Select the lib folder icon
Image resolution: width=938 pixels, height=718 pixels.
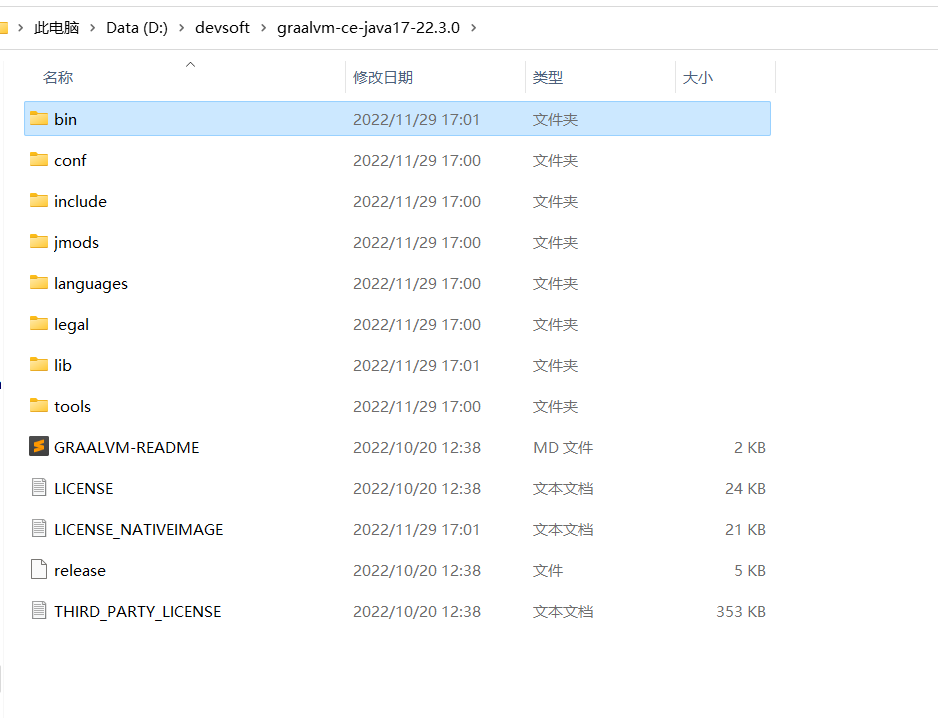[39, 364]
